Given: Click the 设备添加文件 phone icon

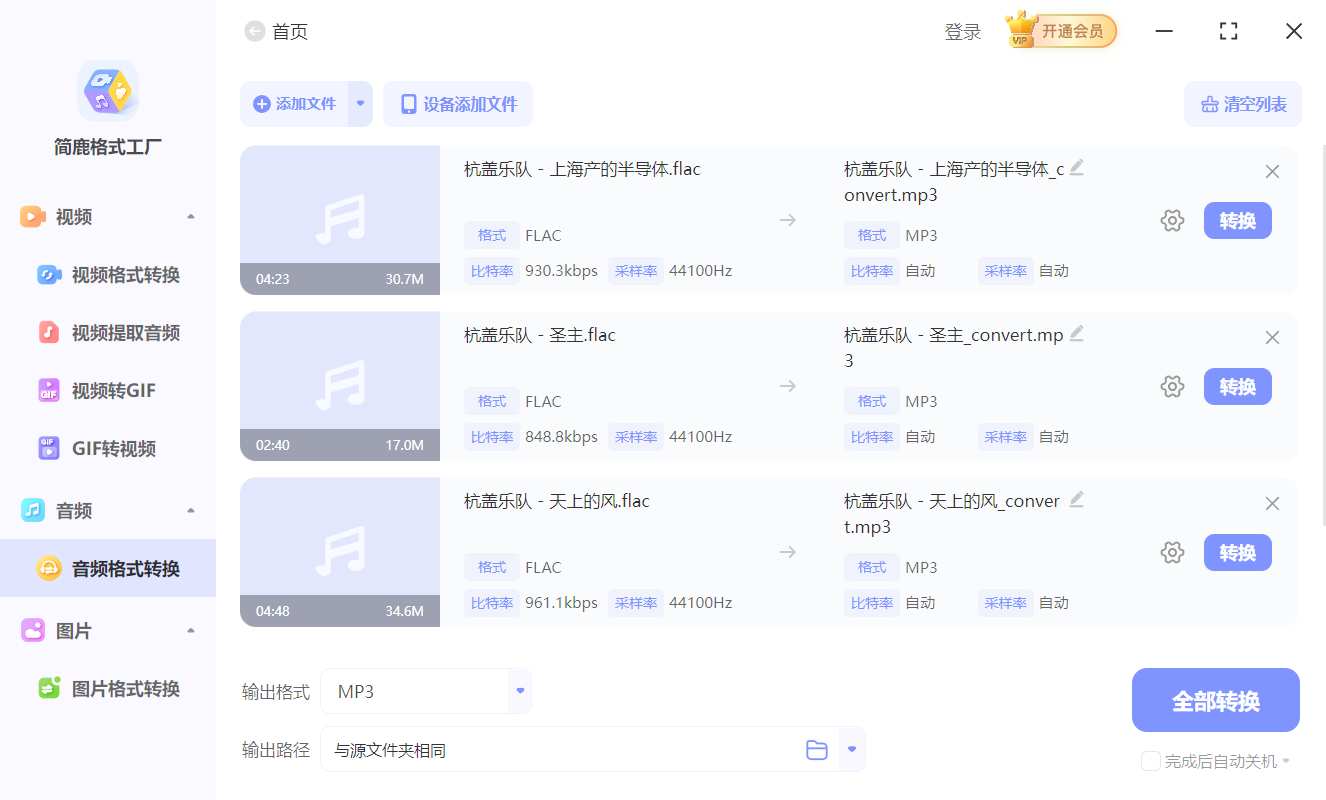Looking at the screenshot, I should pos(457,104).
